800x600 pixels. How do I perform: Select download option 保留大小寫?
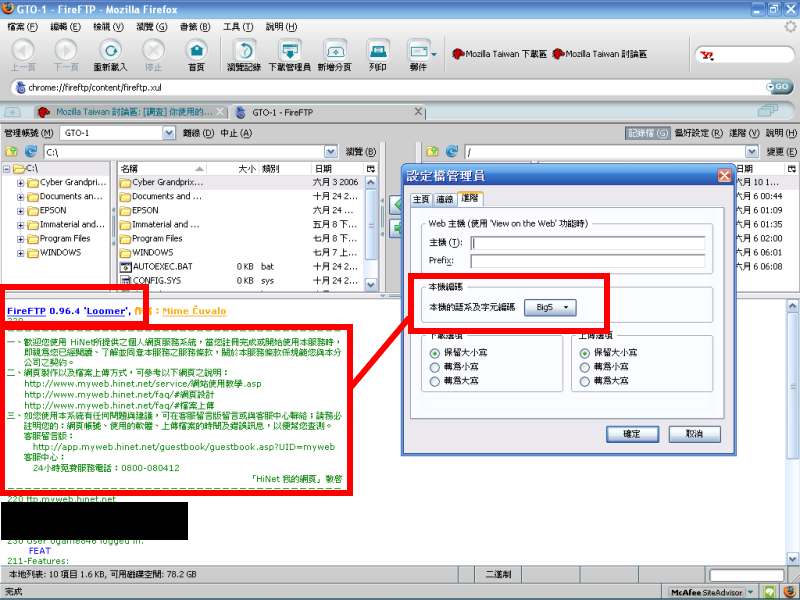pos(434,353)
